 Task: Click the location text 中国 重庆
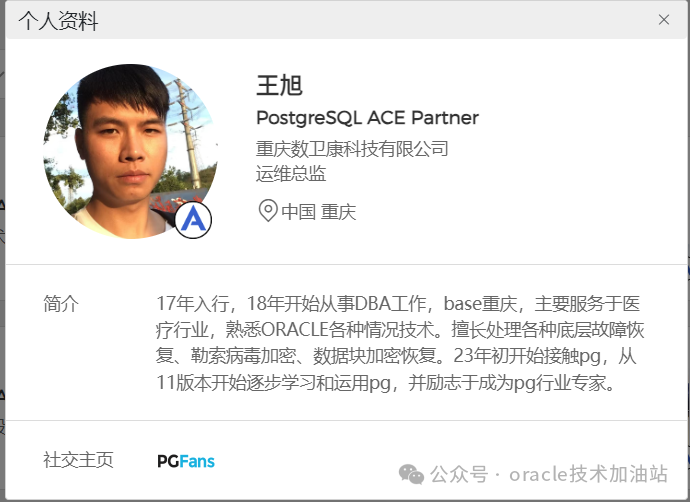pyautogui.click(x=319, y=212)
